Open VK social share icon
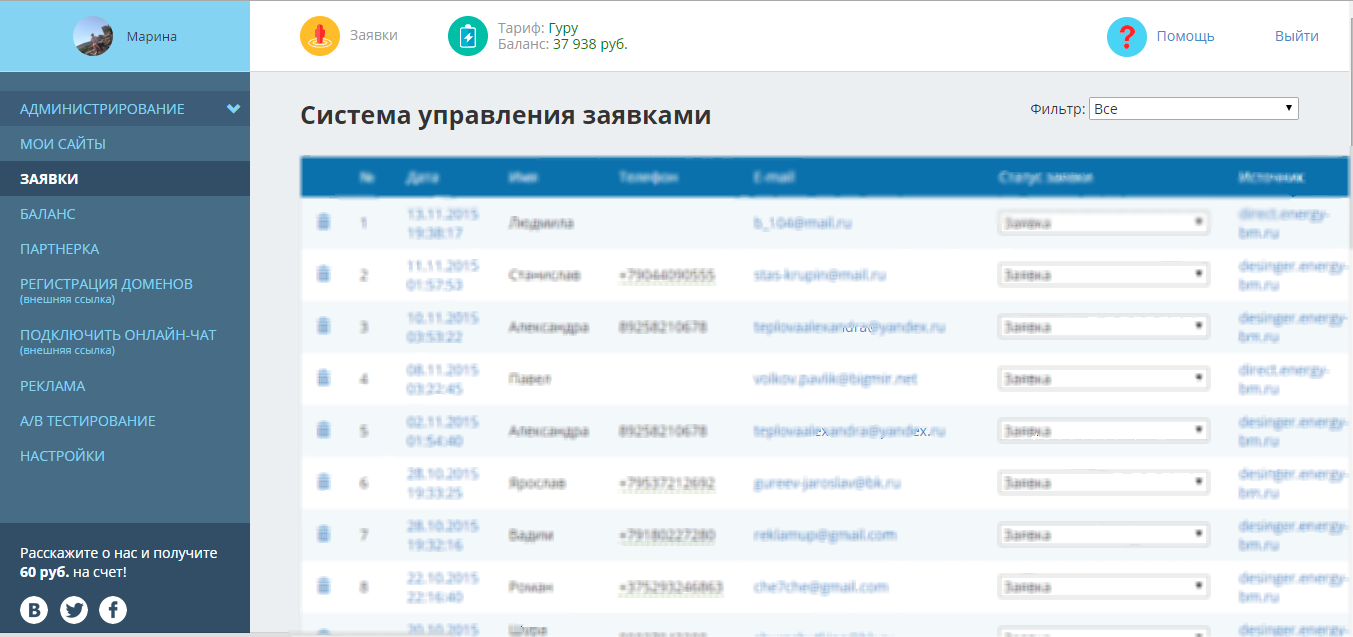 coord(34,610)
